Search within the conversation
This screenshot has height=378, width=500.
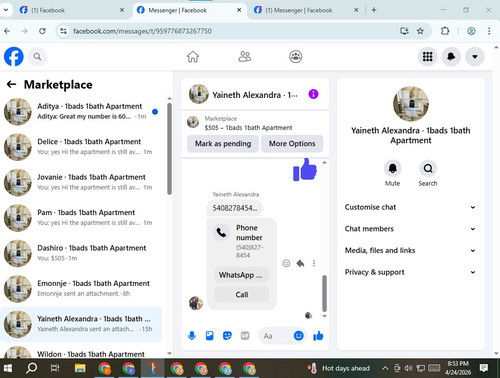tap(428, 169)
